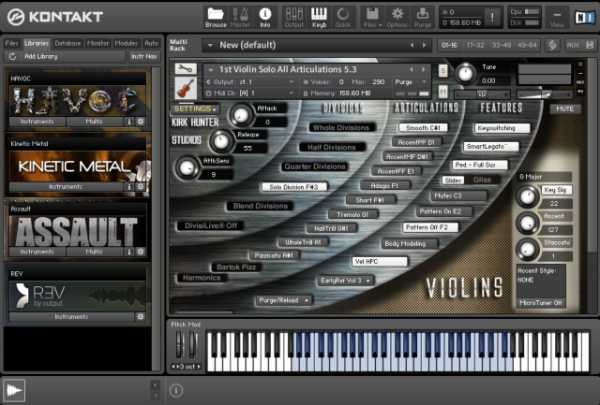The height and width of the screenshot is (405, 600).
Task: Open the Quick-load catalog icon
Action: click(343, 18)
